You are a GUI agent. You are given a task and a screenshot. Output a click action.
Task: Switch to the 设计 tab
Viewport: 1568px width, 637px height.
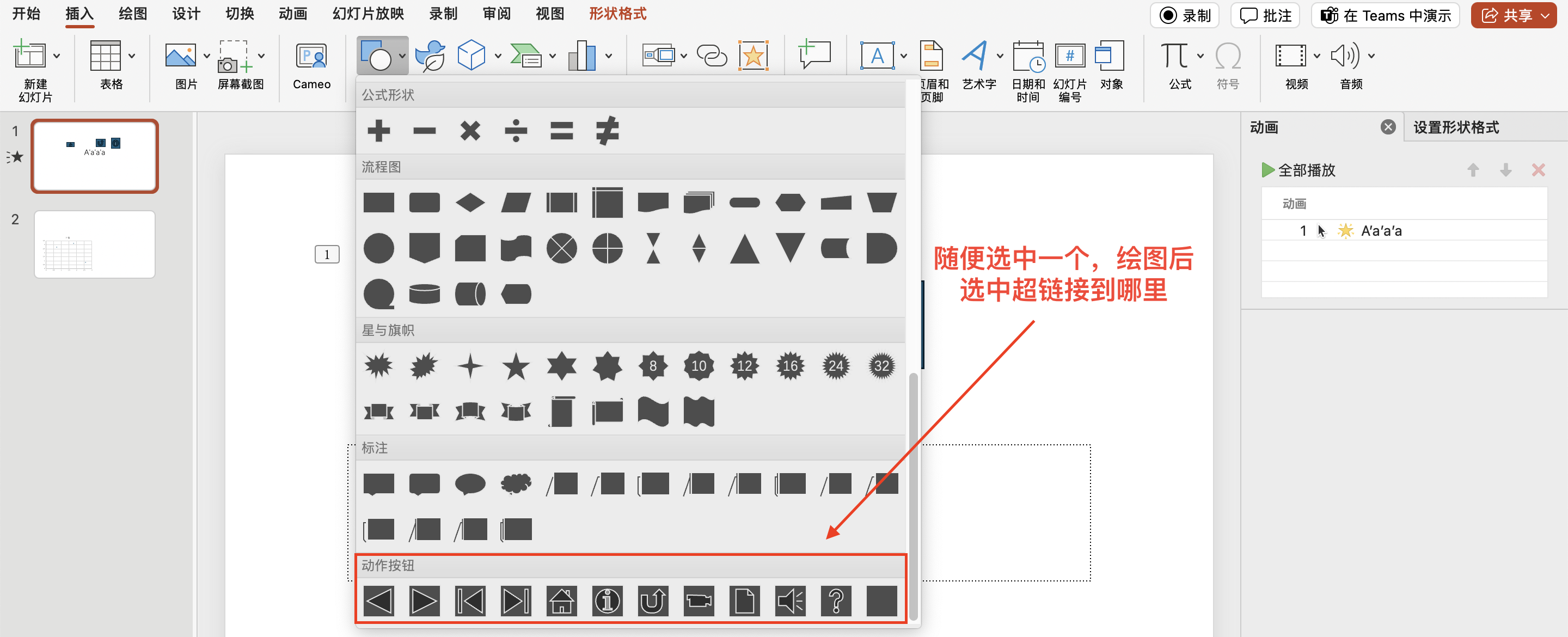[x=186, y=14]
